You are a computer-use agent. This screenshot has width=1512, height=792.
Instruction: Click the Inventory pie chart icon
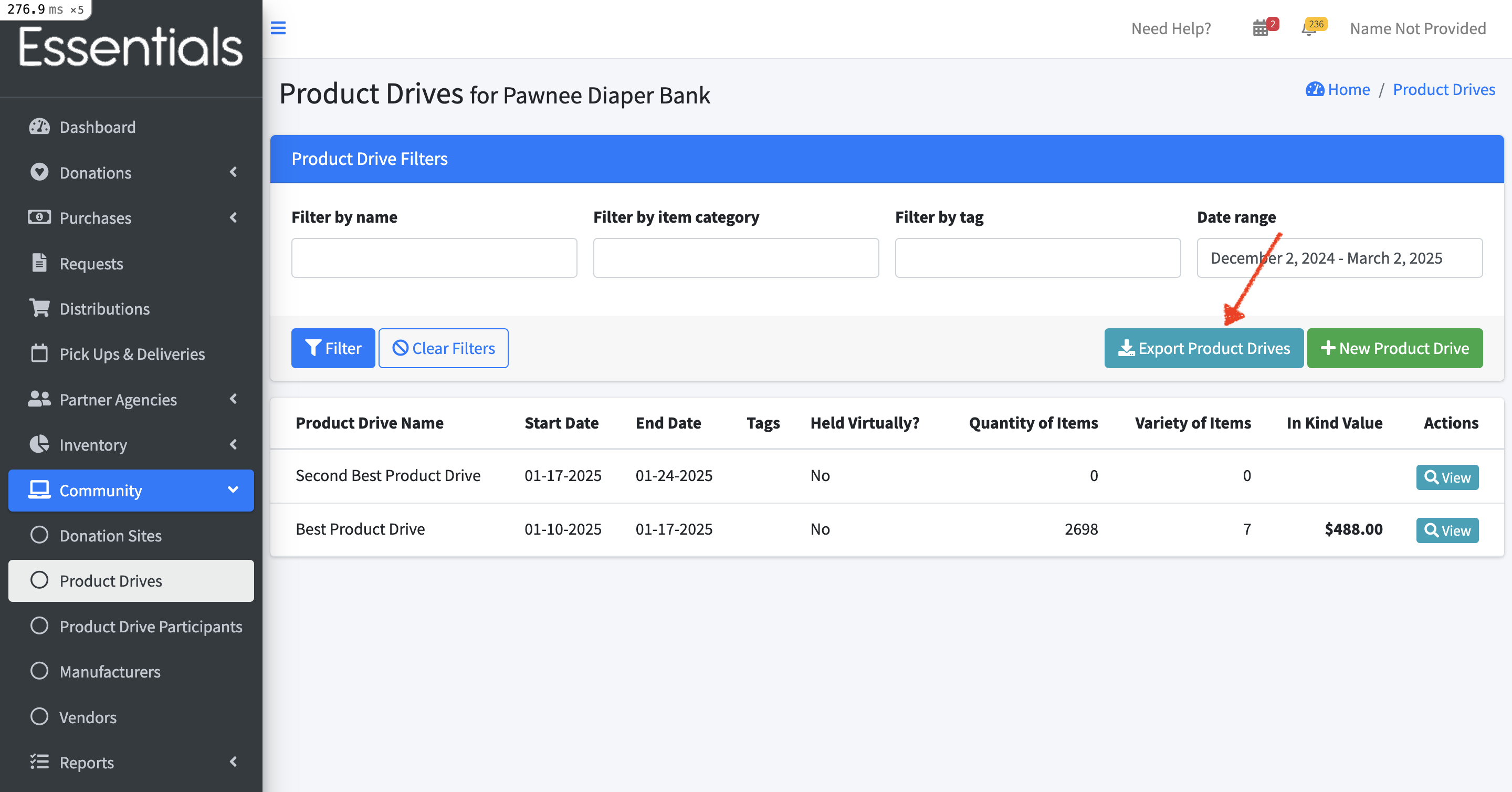[39, 444]
